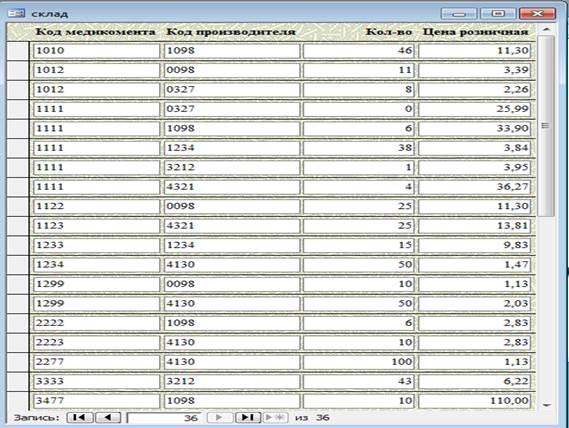Click manufacturer code 0327 in the 2,26 row

point(232,90)
